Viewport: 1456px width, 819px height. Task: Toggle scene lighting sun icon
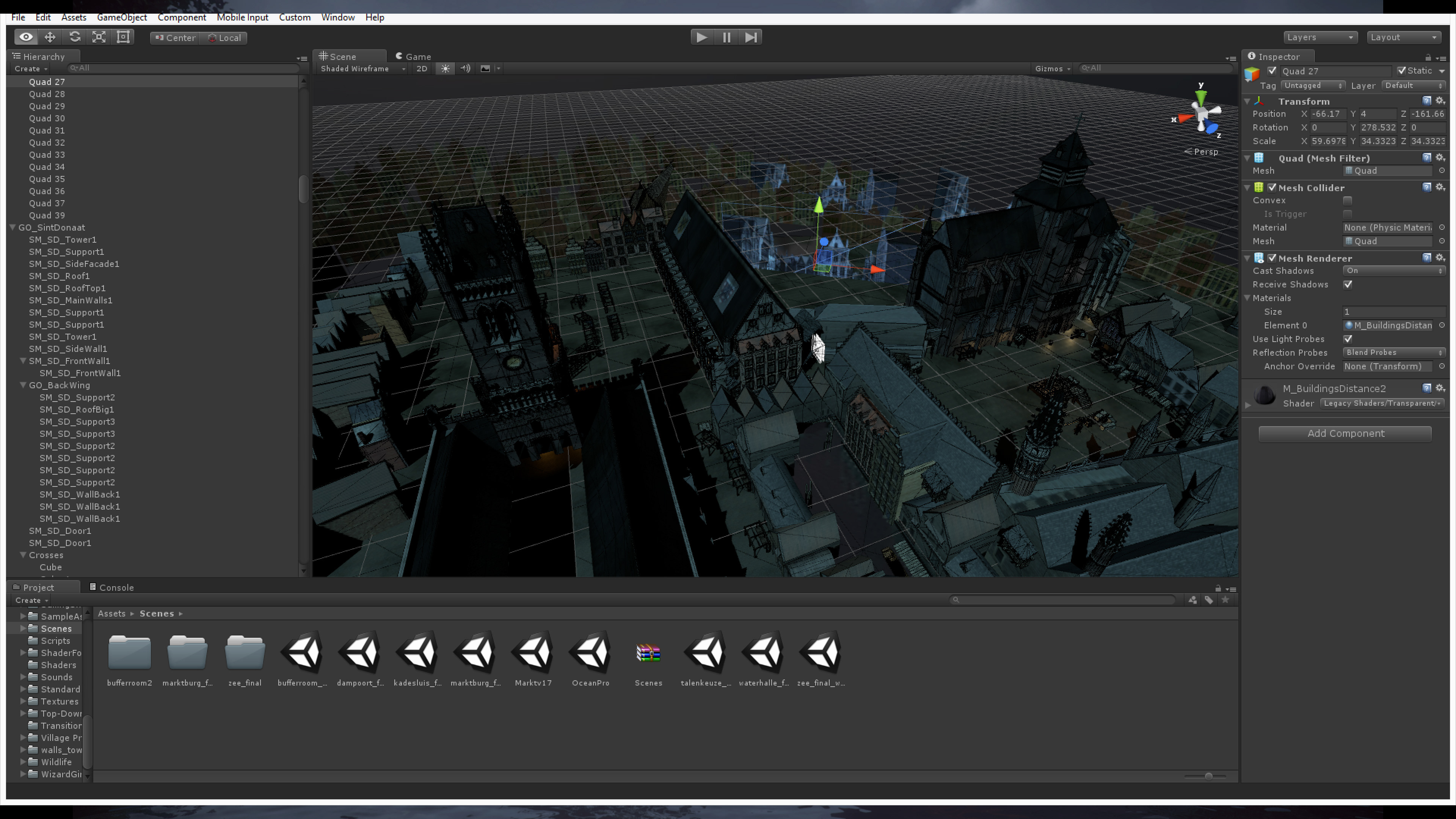click(446, 68)
